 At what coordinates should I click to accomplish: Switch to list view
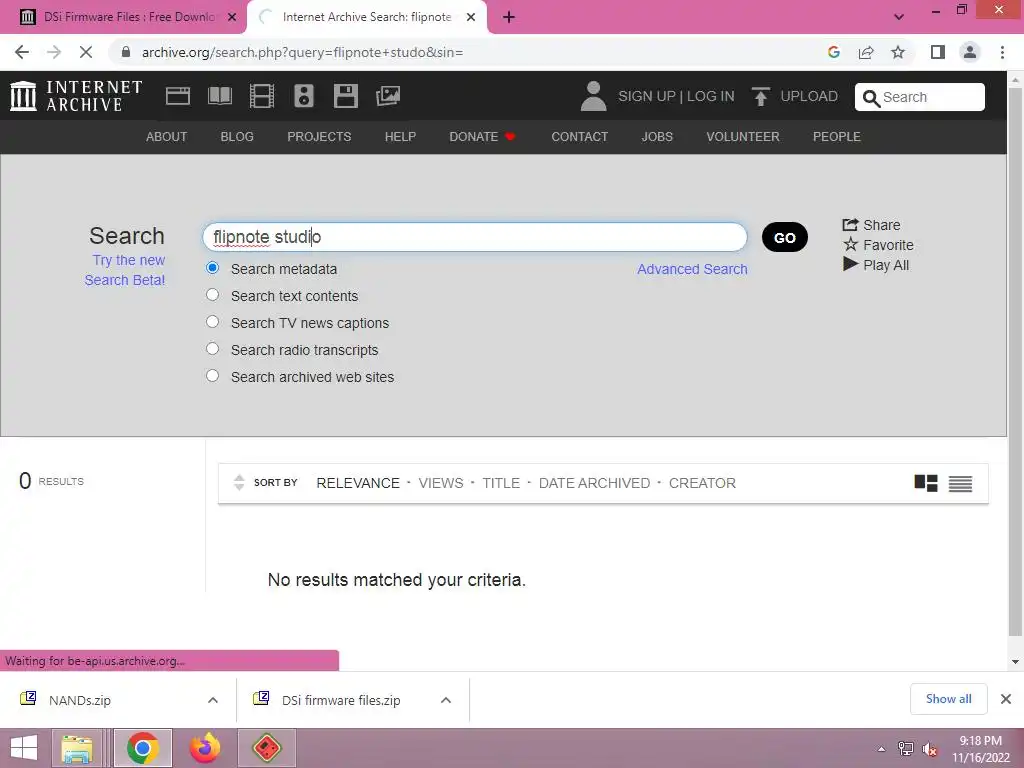pyautogui.click(x=960, y=483)
